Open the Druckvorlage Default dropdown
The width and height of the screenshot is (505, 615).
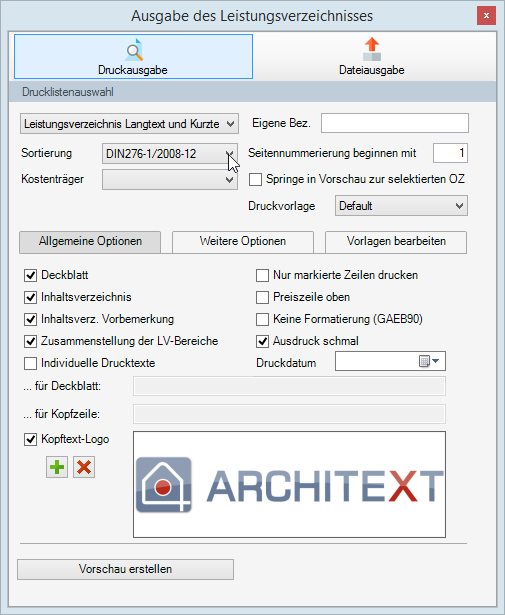[401, 206]
